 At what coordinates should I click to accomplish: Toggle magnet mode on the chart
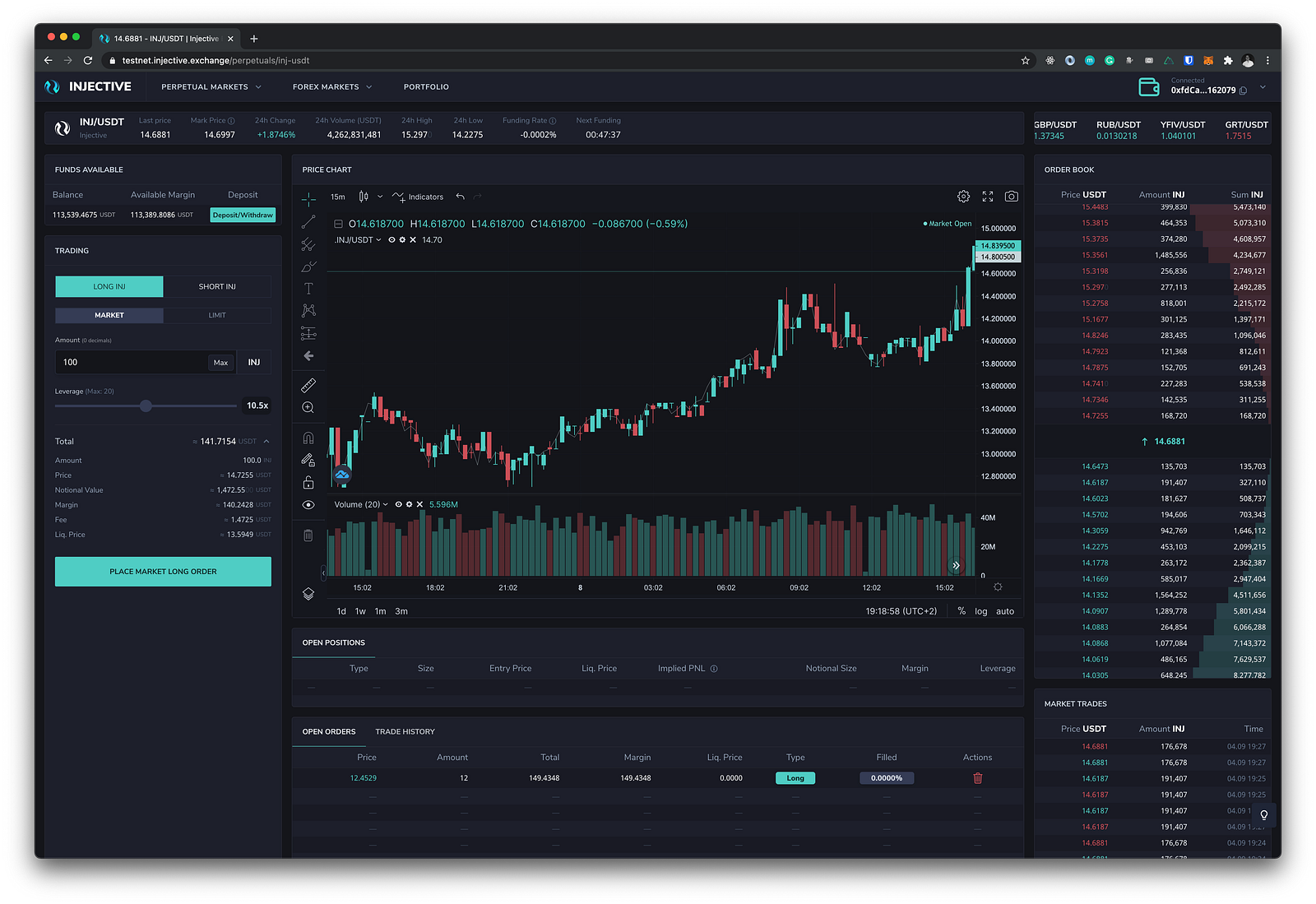point(308,438)
